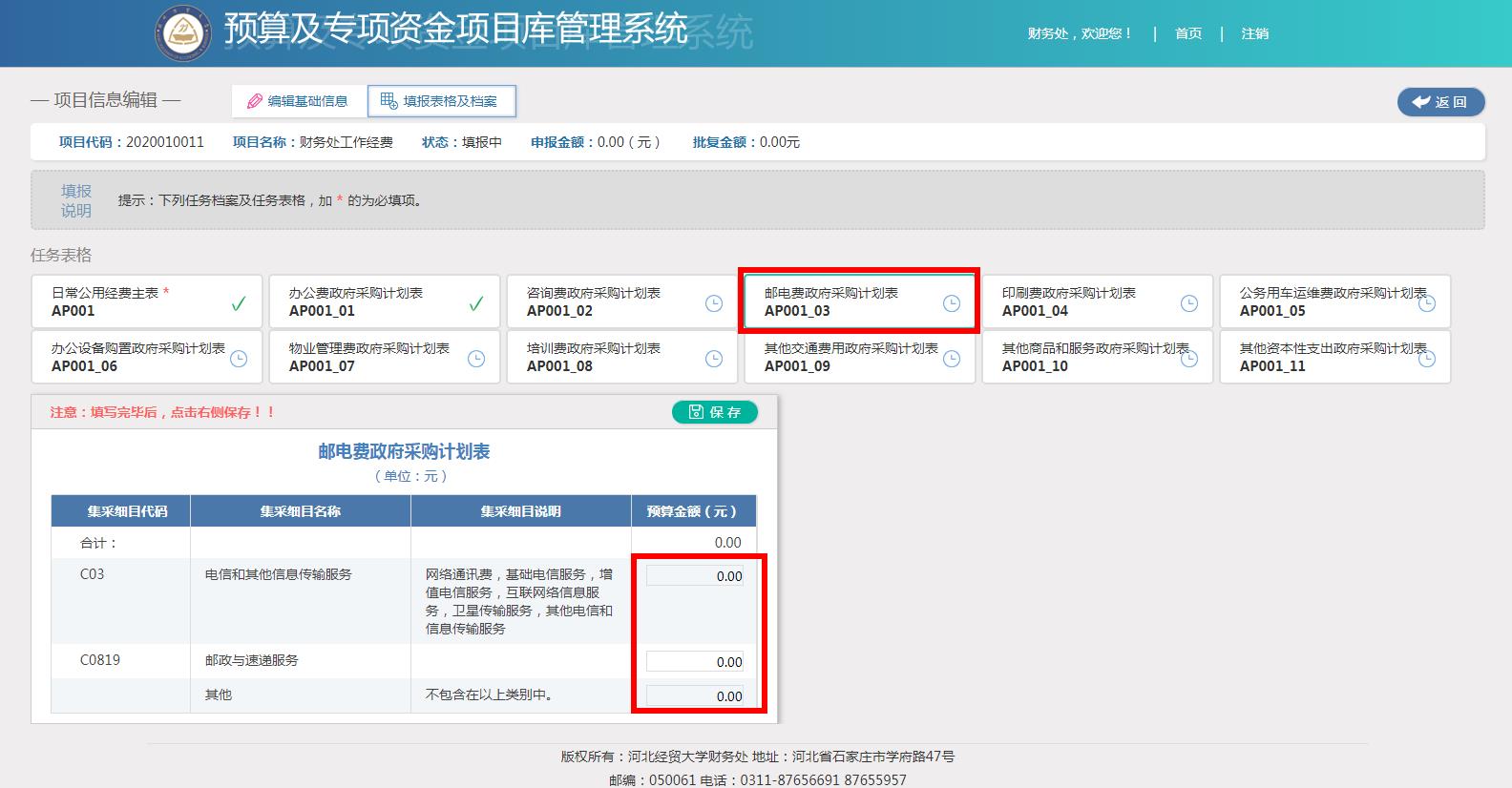The image size is (1512, 788).
Task: Open 其他交通费用政府采购计划表 AP001_09
Action: click(x=859, y=358)
